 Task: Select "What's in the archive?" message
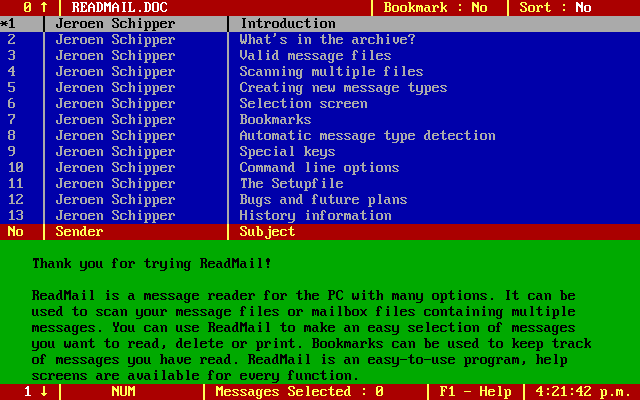tap(327, 40)
